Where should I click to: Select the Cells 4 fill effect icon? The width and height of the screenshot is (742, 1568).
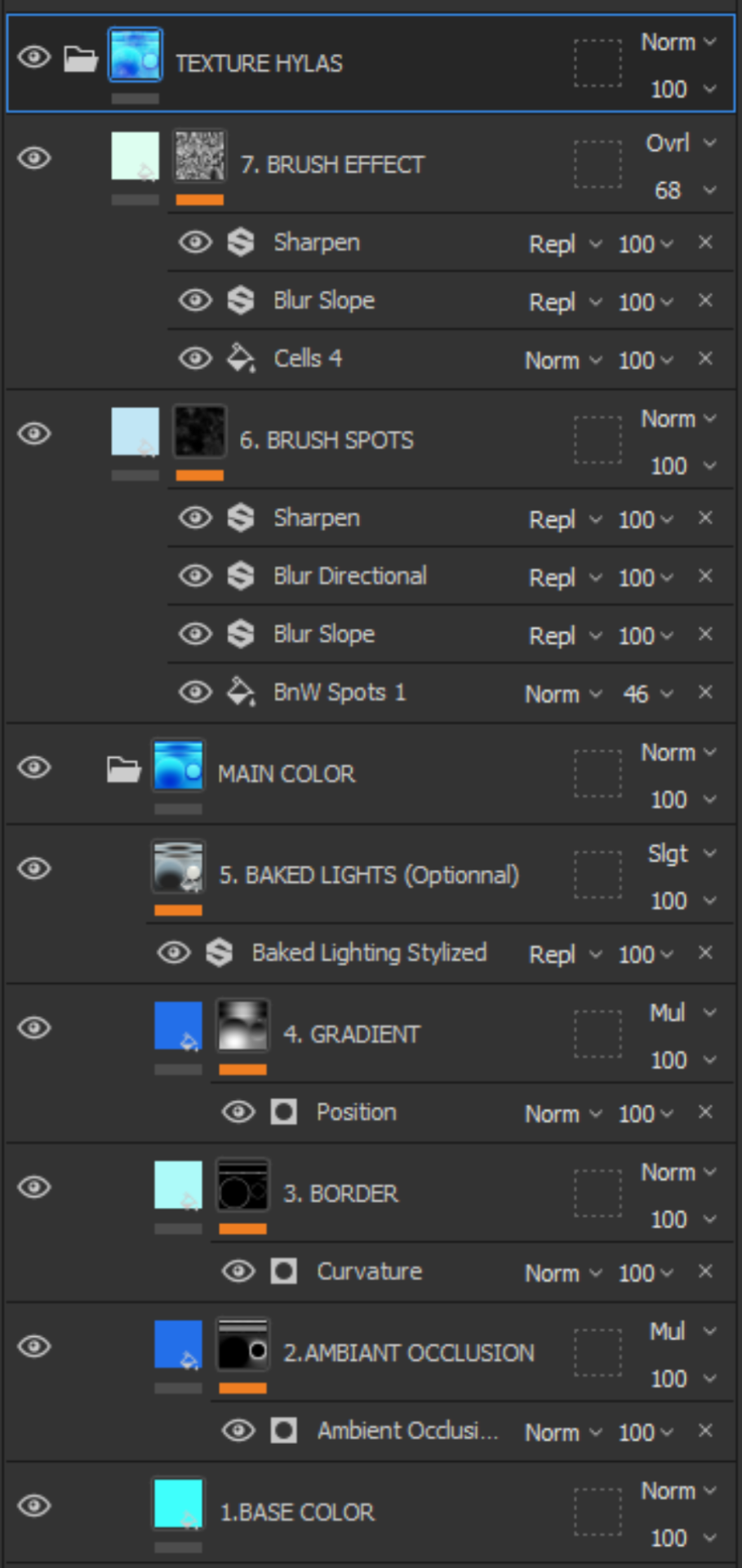[x=241, y=358]
